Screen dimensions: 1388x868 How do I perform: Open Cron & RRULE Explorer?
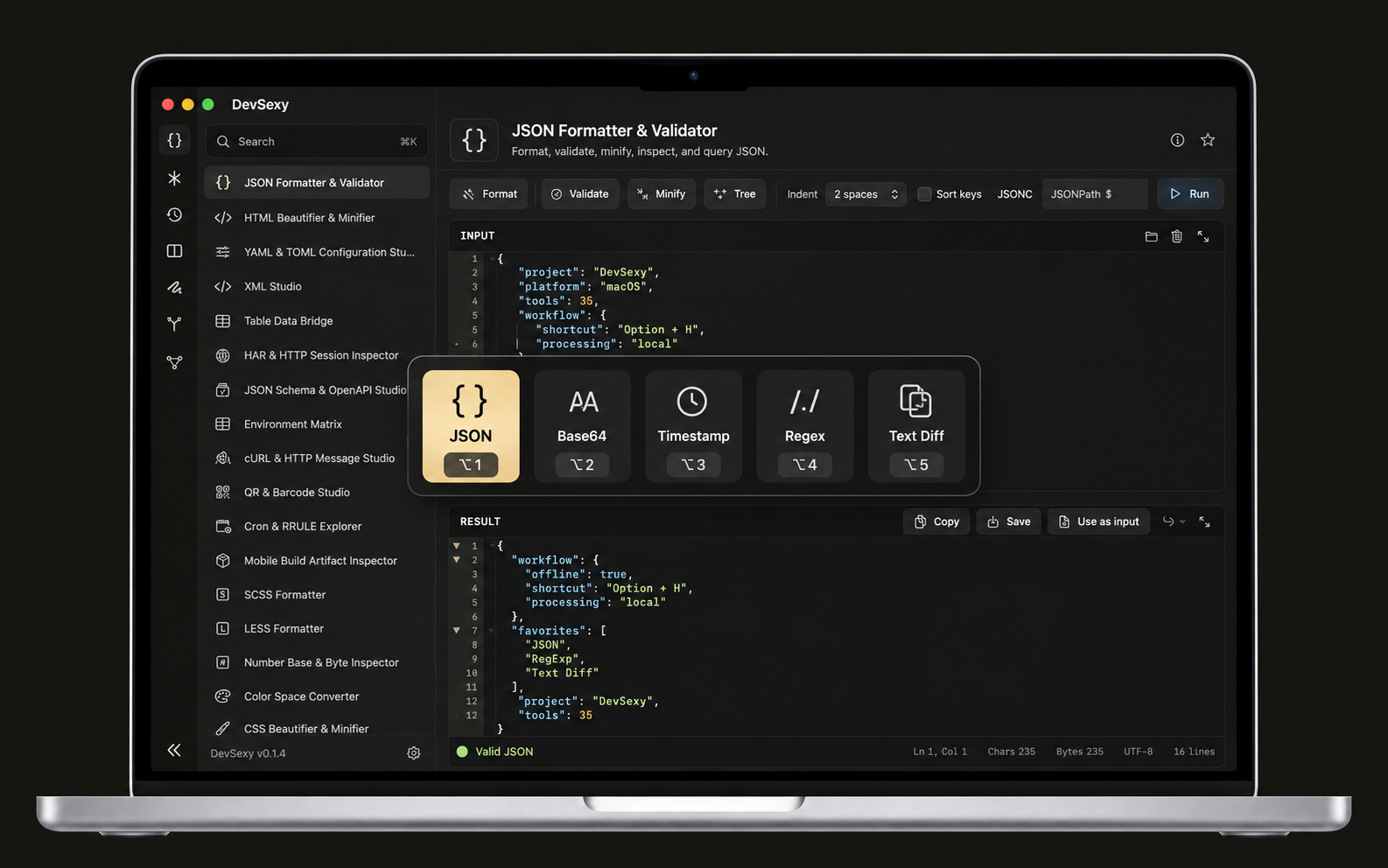[317, 527]
